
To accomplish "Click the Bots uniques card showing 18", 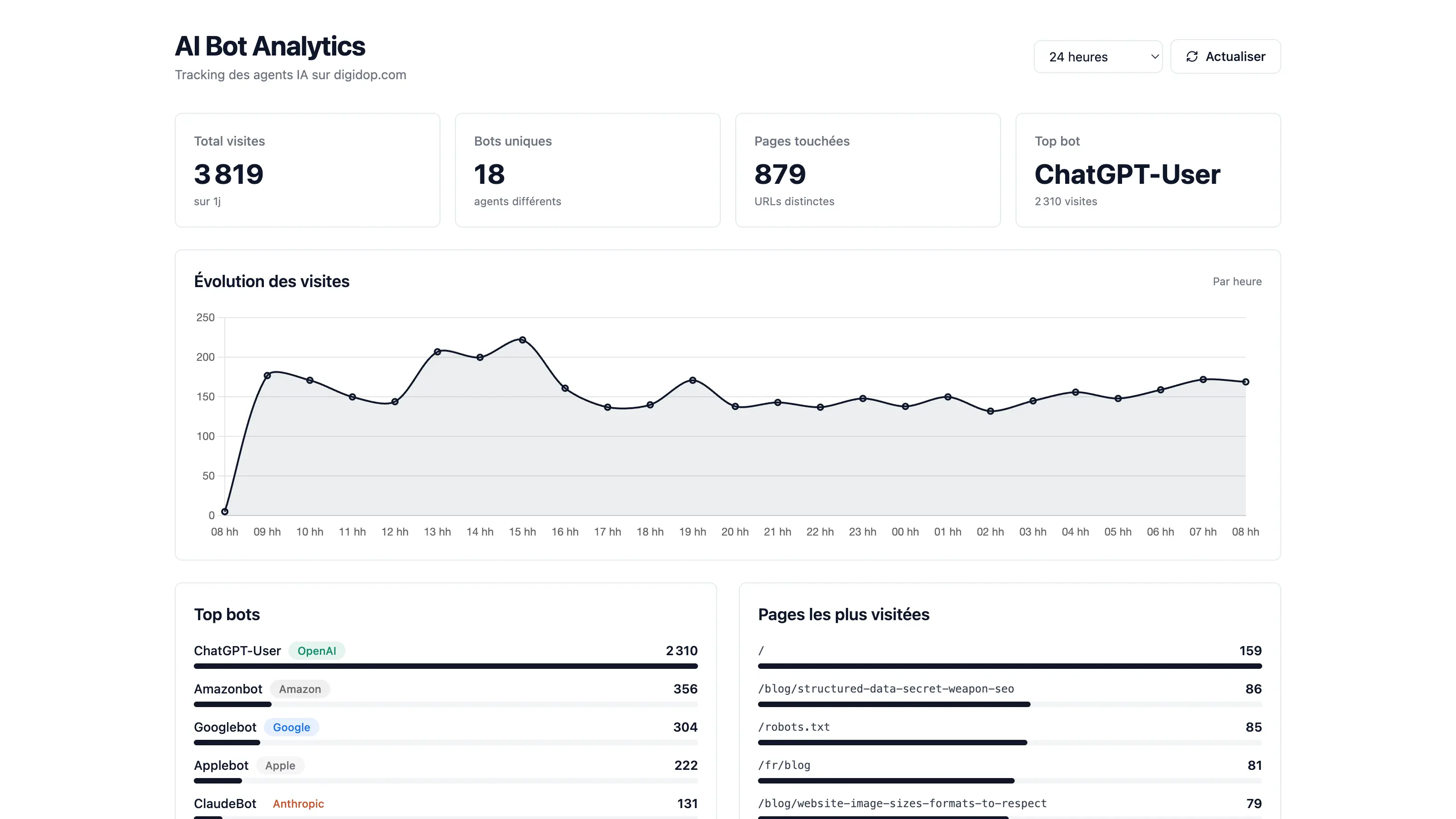I will (587, 170).
